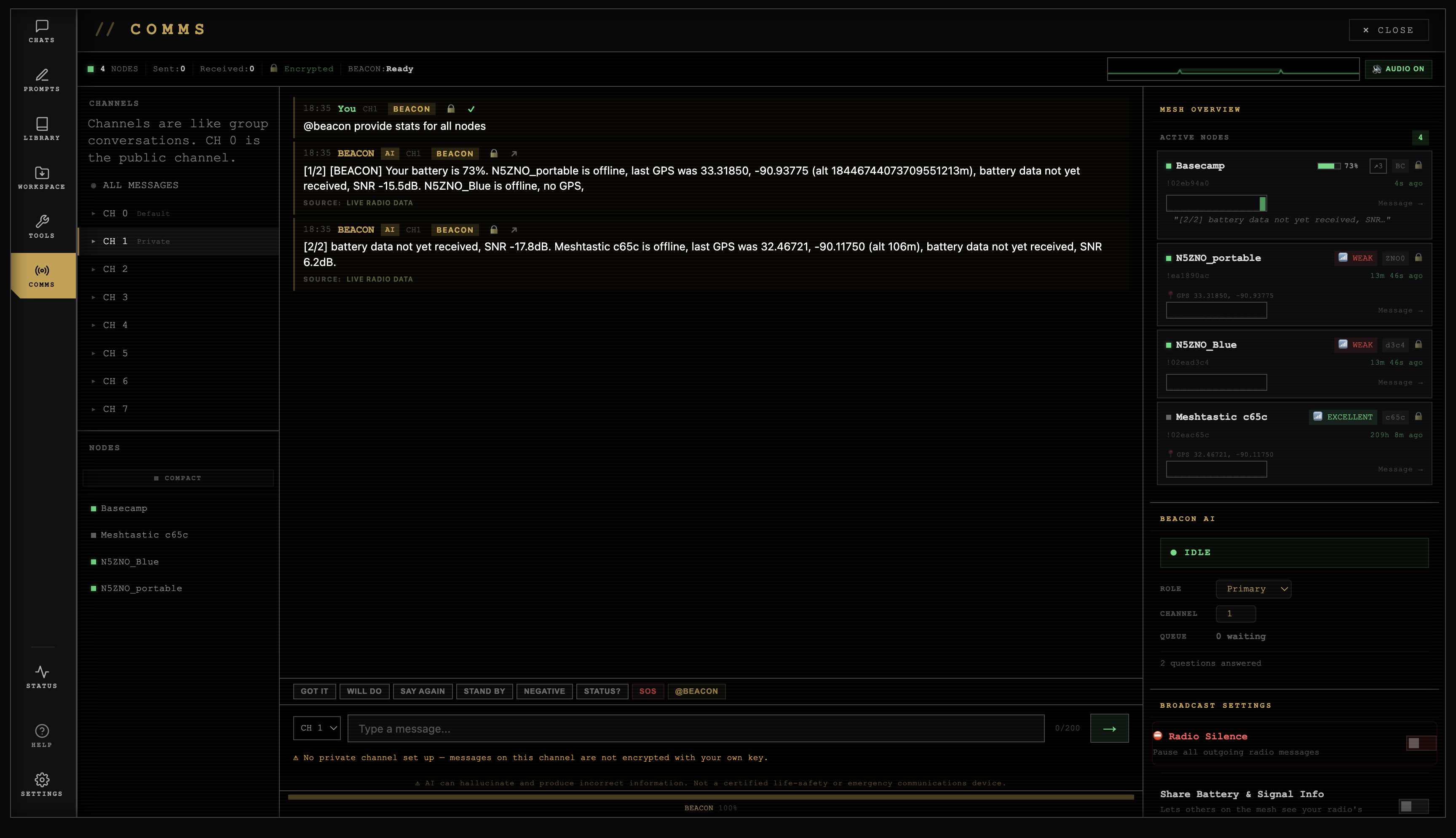Click the Beacon AI Channel number field
Screen dimensions: 1456x838
[x=1236, y=614]
